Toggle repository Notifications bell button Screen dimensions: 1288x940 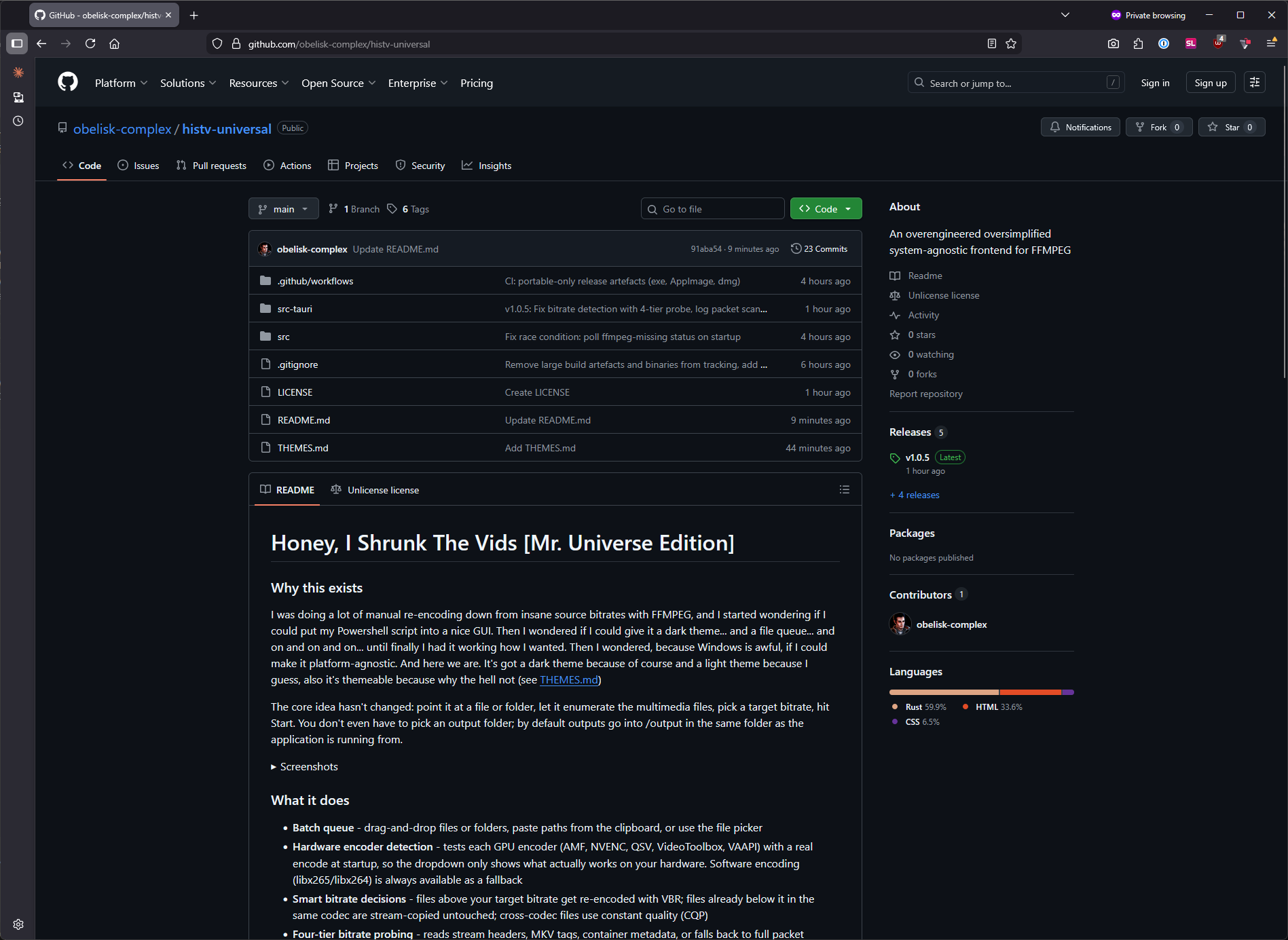click(1080, 128)
